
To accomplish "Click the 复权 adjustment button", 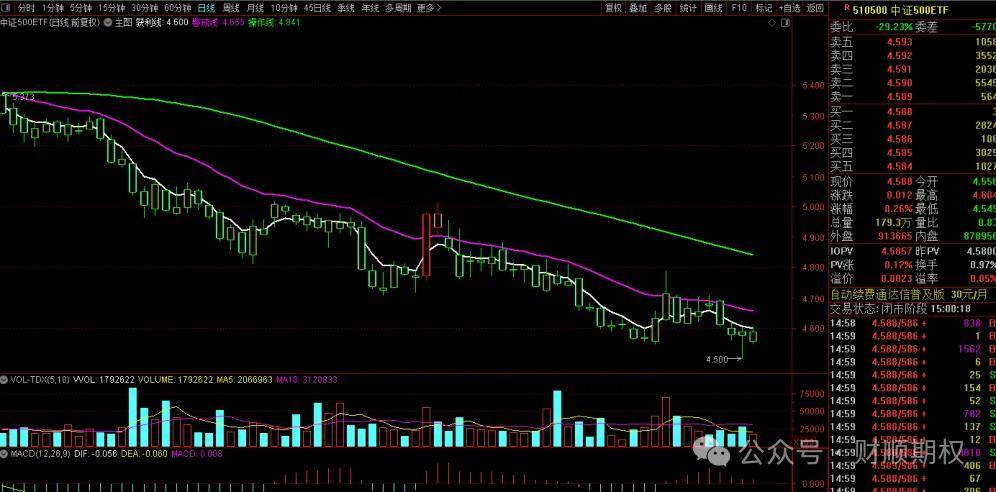I will (613, 8).
